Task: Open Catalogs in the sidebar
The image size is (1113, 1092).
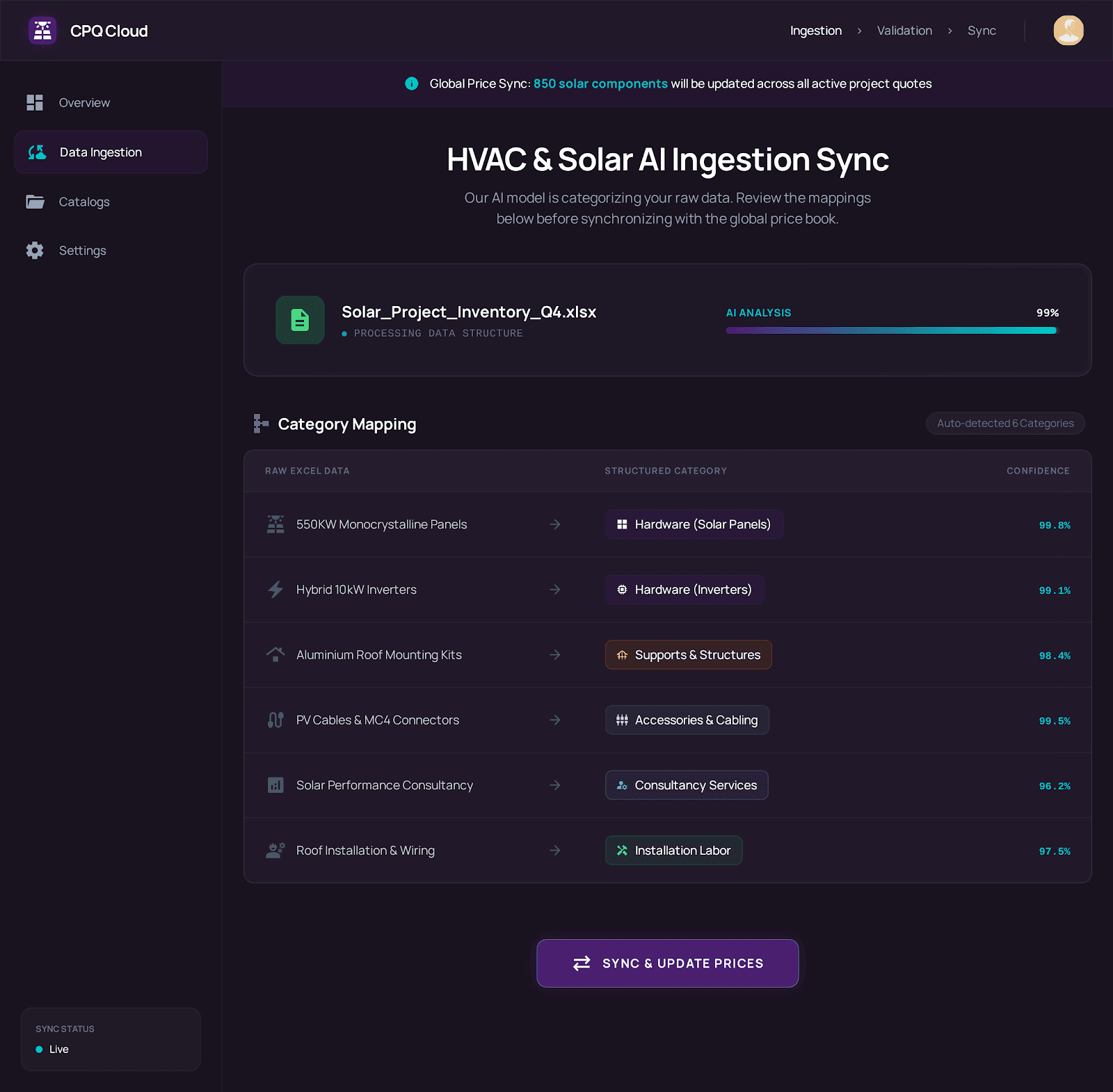Action: 84,202
